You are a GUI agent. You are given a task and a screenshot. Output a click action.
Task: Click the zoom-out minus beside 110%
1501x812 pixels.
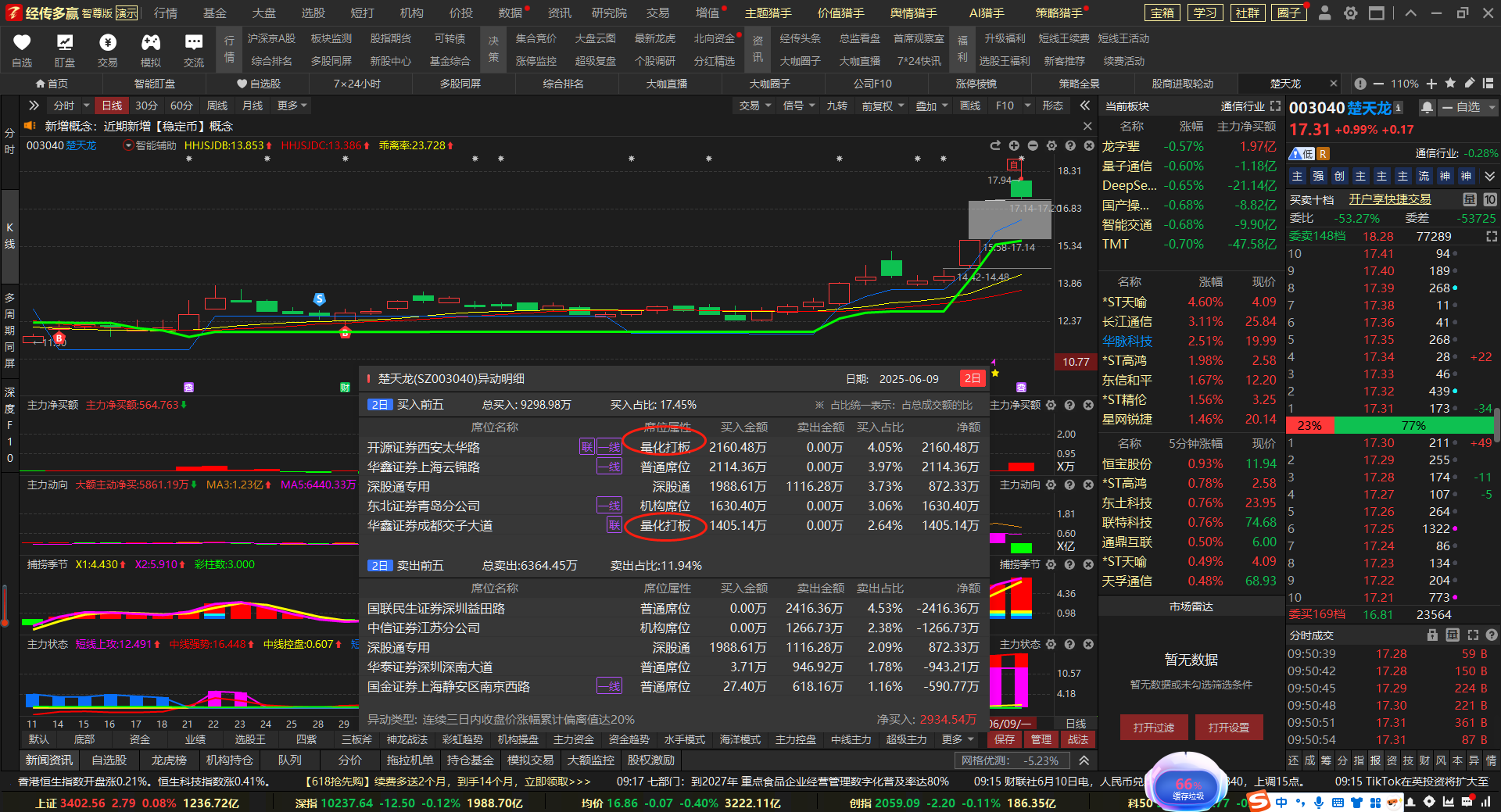pyautogui.click(x=1378, y=84)
